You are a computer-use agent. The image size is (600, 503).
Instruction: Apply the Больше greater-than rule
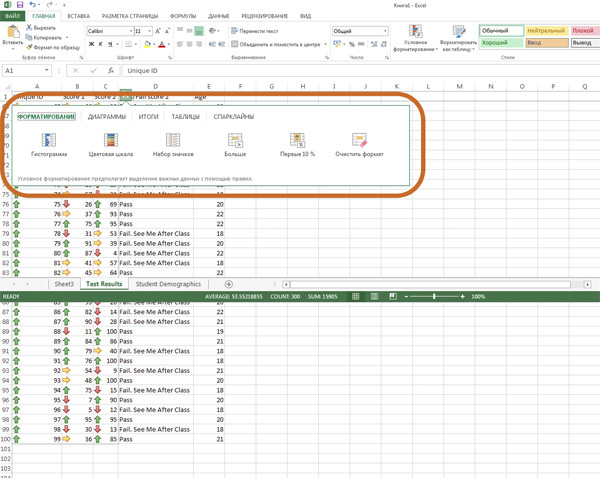(x=235, y=144)
